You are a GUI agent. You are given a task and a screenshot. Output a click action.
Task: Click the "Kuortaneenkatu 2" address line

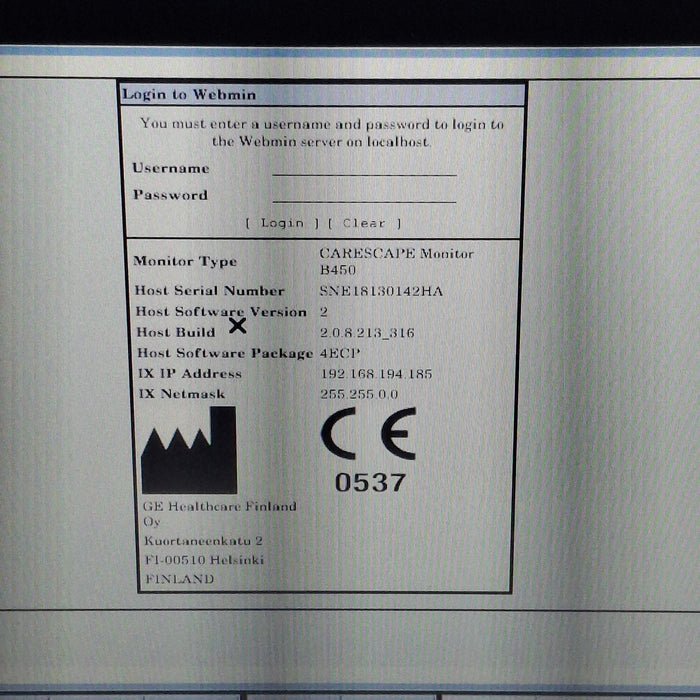203,541
